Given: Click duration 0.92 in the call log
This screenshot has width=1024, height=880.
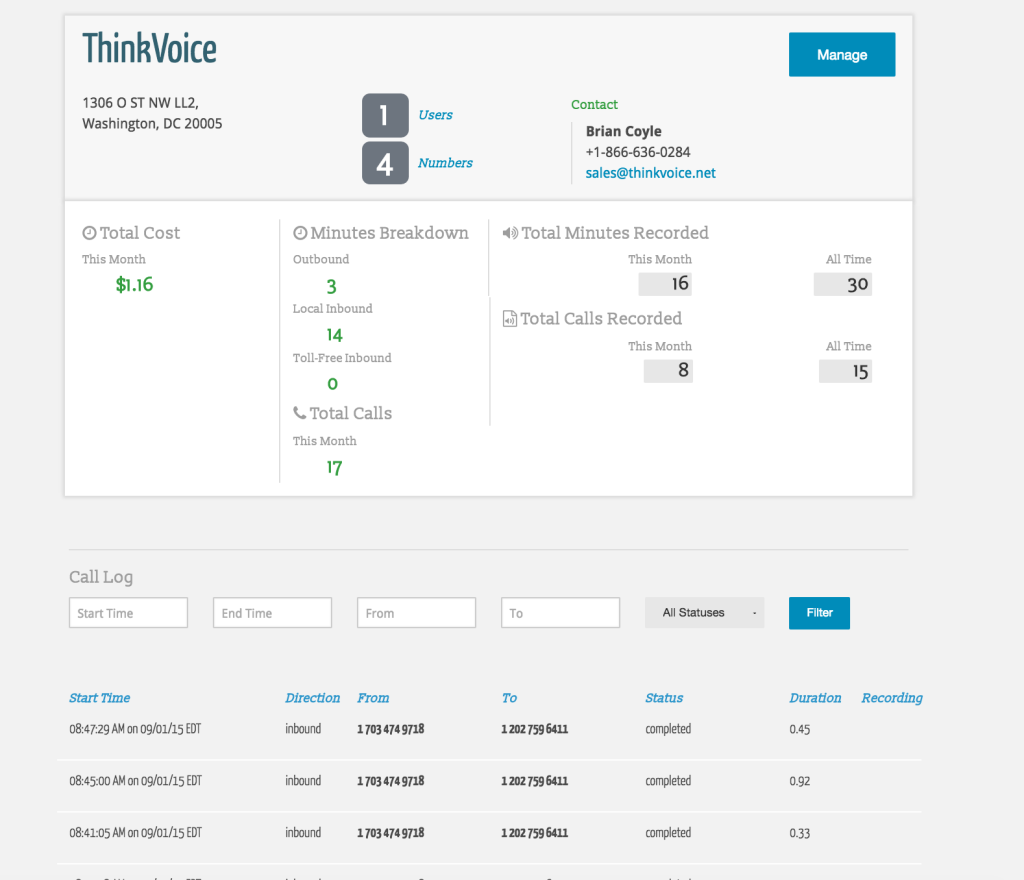Looking at the screenshot, I should tap(799, 781).
